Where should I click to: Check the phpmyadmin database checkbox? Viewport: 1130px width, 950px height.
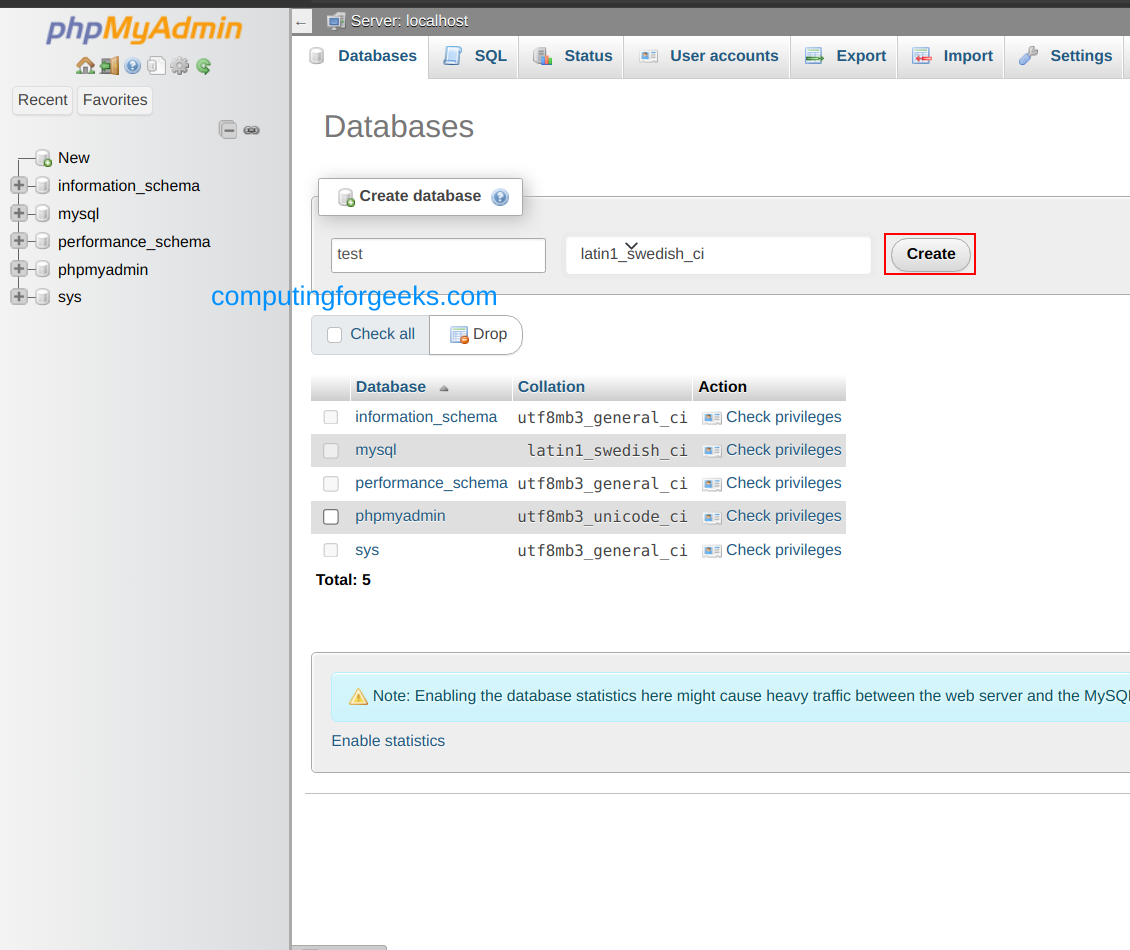330,516
